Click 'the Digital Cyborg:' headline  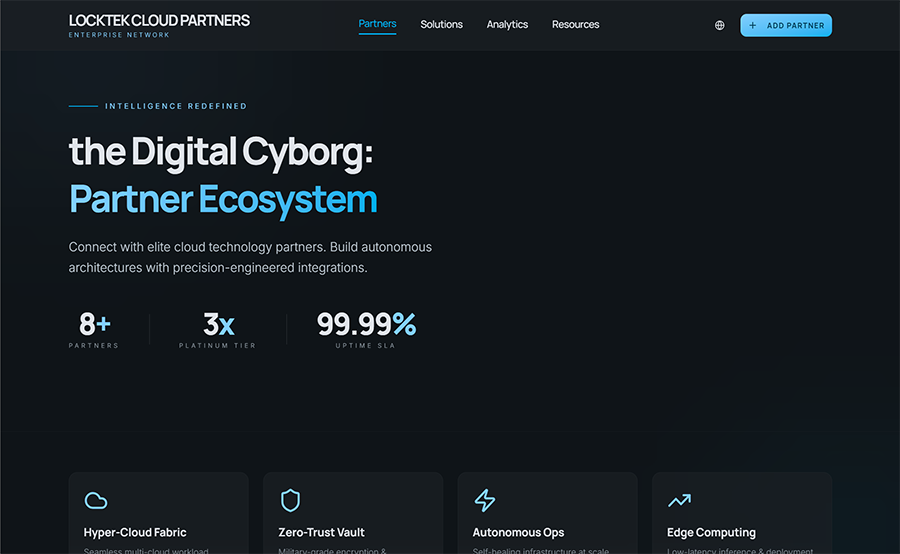point(221,152)
